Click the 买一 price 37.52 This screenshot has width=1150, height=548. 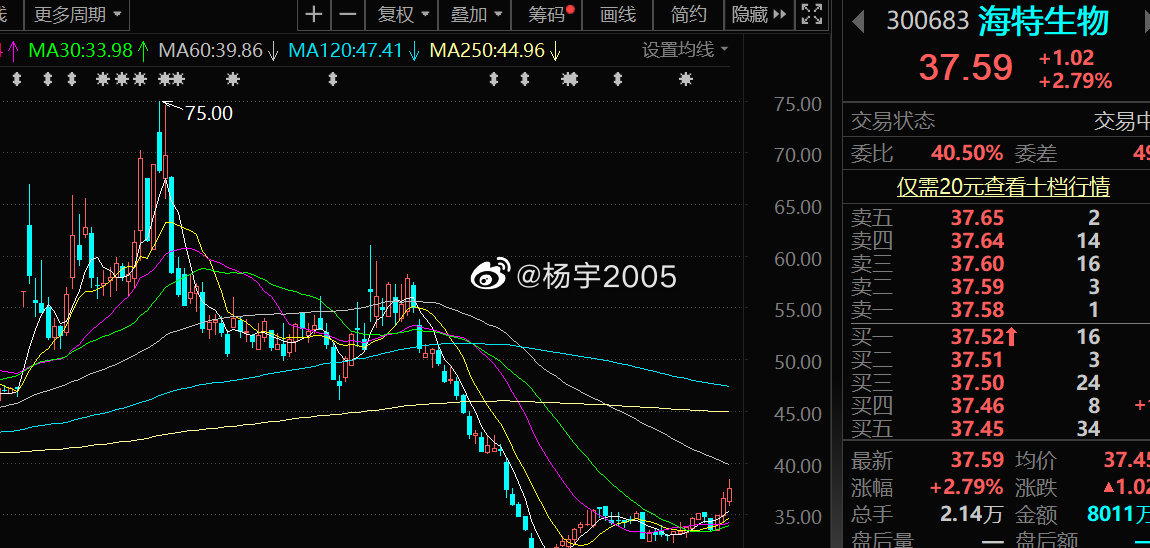[977, 337]
